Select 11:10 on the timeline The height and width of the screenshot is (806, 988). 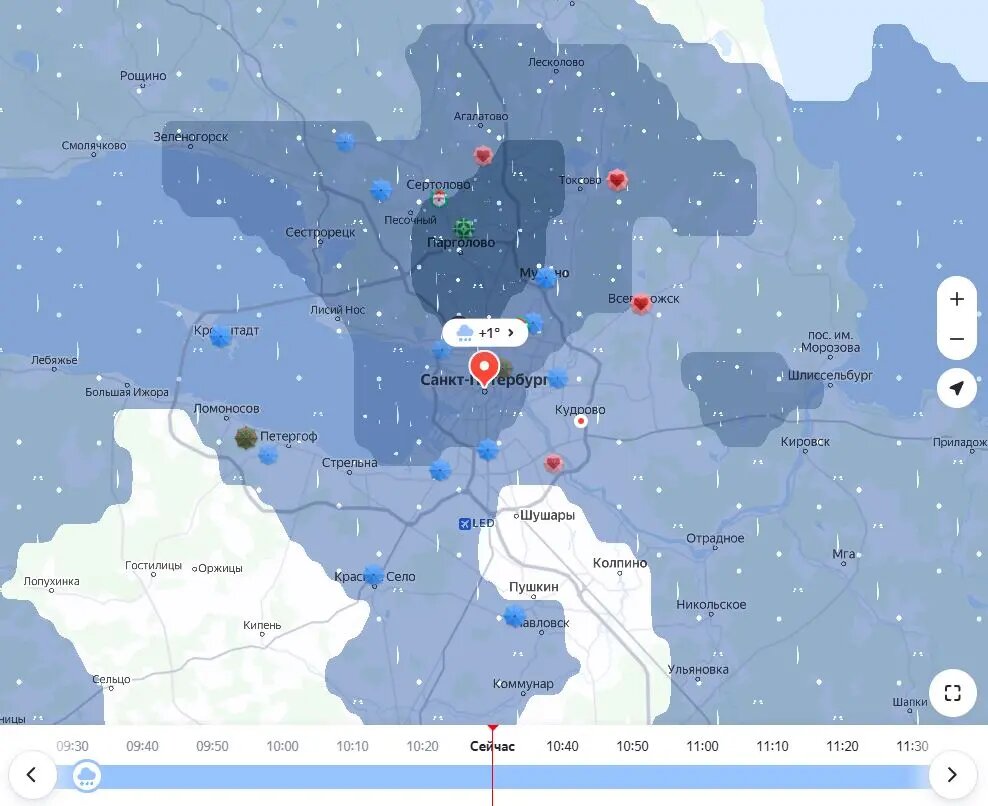tap(772, 746)
